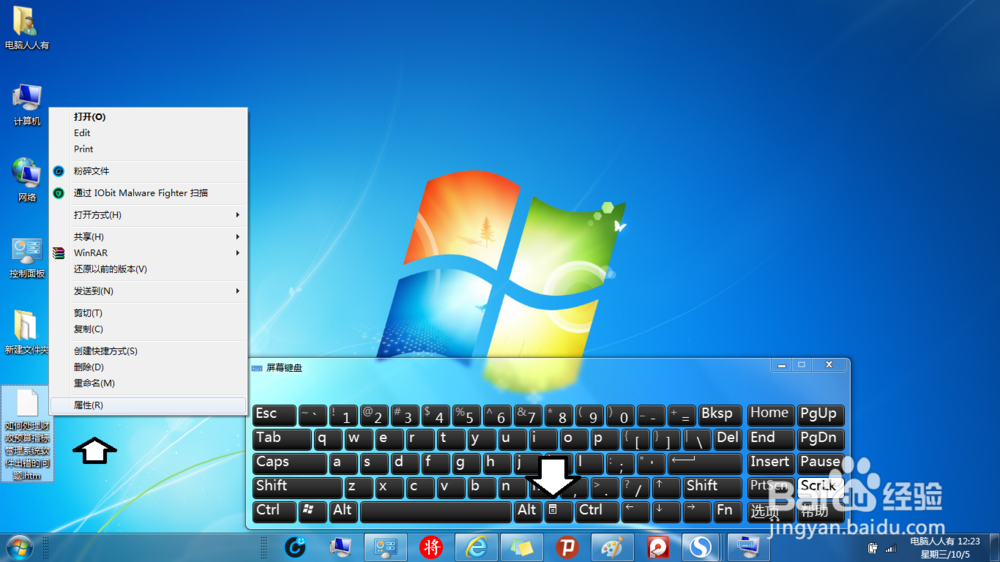The image size is (1000, 562).
Task: Click the up arrow key on keyboard
Action: click(666, 486)
